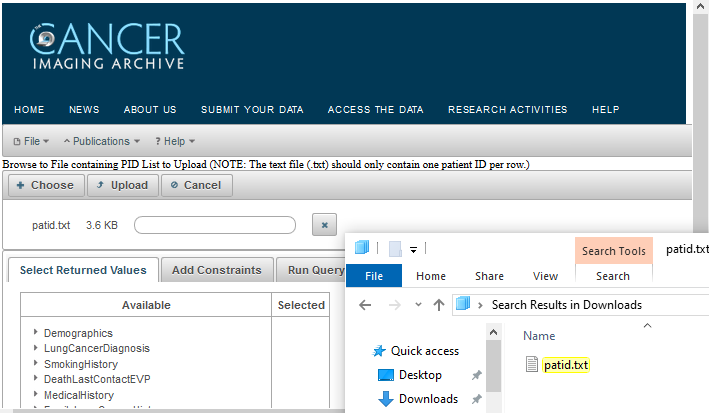Click the Quick access star icon
Image resolution: width=709 pixels, height=413 pixels.
(379, 351)
